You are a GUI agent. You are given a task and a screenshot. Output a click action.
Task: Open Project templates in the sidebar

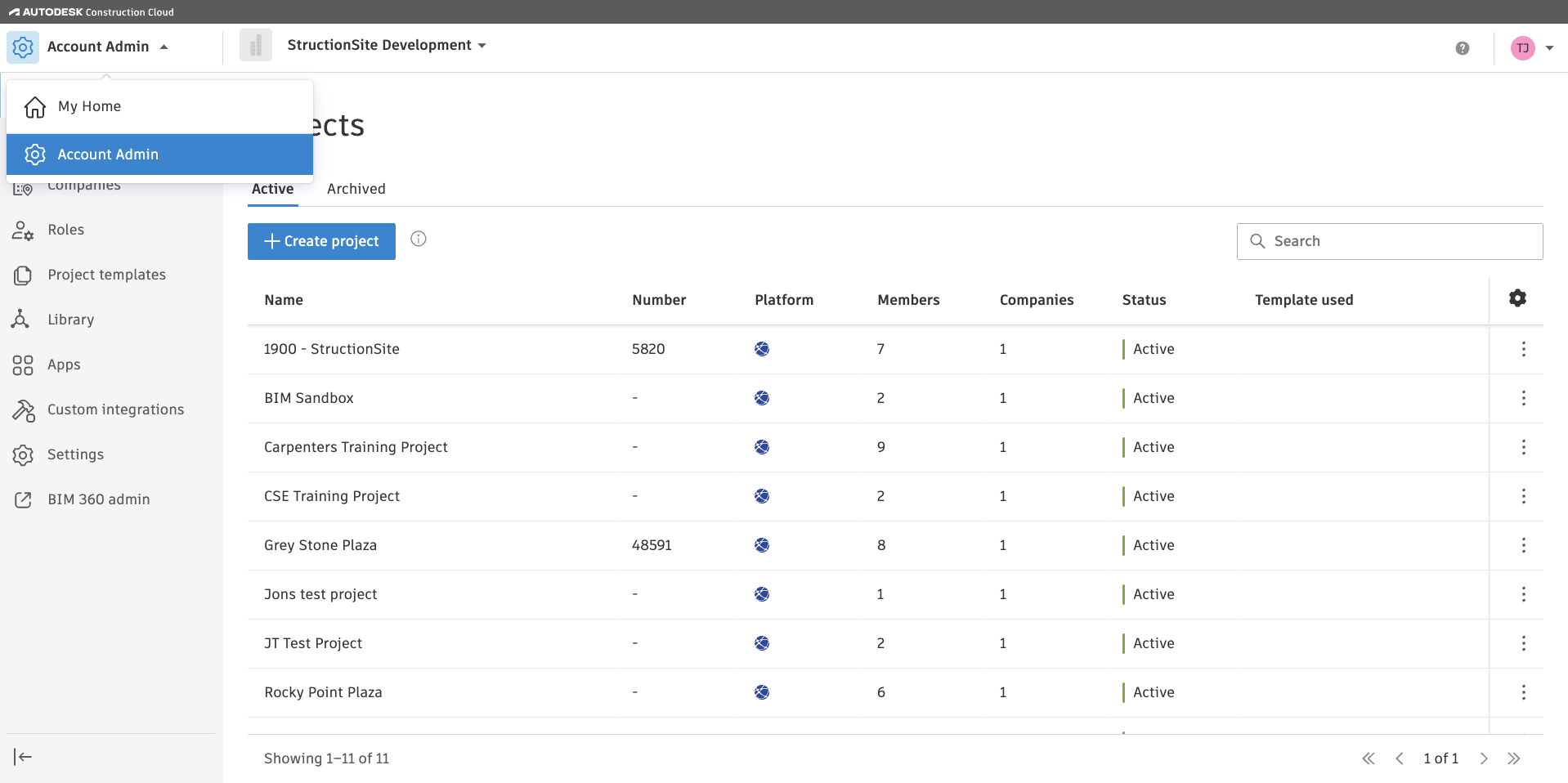[106, 275]
